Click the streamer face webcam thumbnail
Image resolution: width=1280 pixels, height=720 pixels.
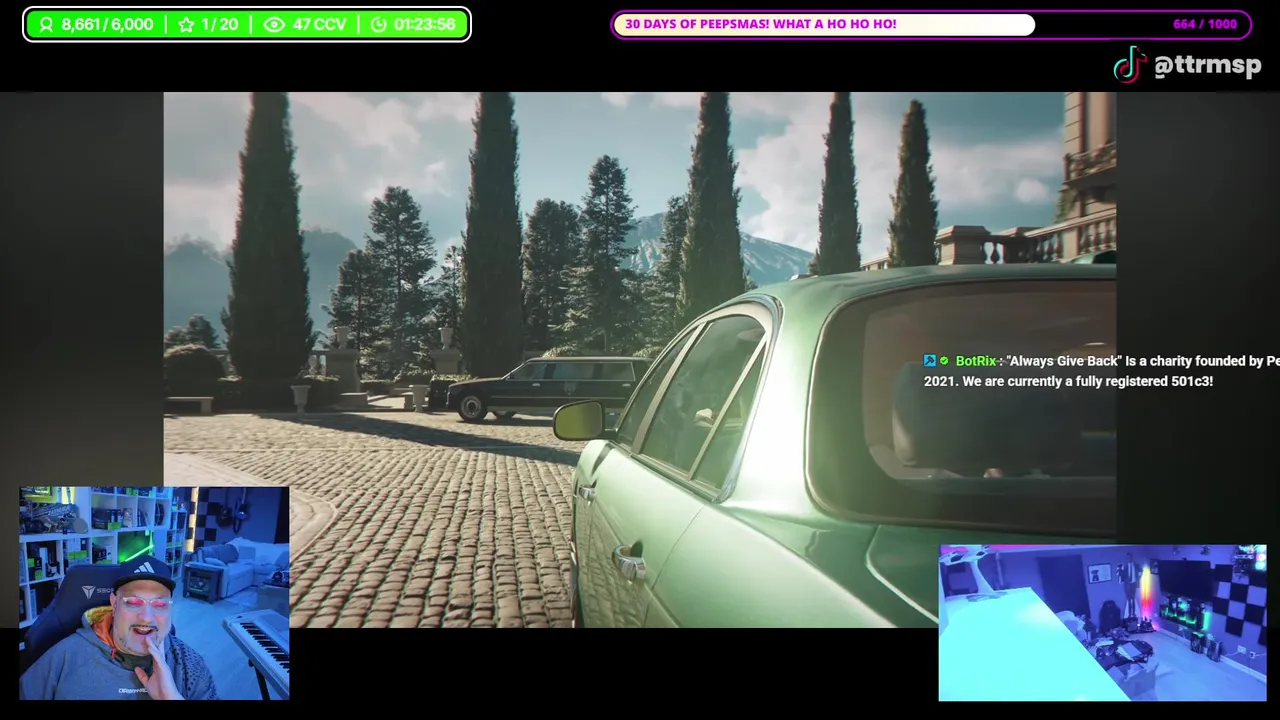point(154,593)
